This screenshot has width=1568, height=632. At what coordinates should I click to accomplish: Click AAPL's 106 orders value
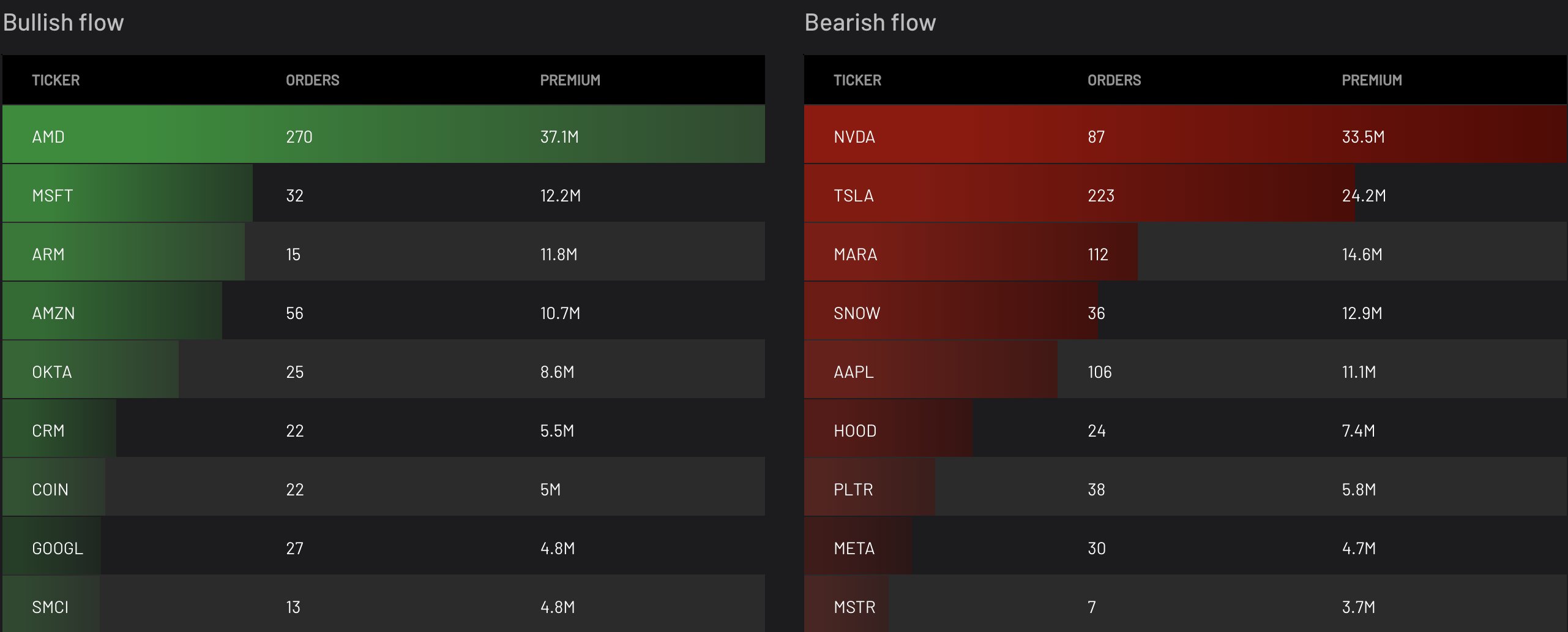1100,372
